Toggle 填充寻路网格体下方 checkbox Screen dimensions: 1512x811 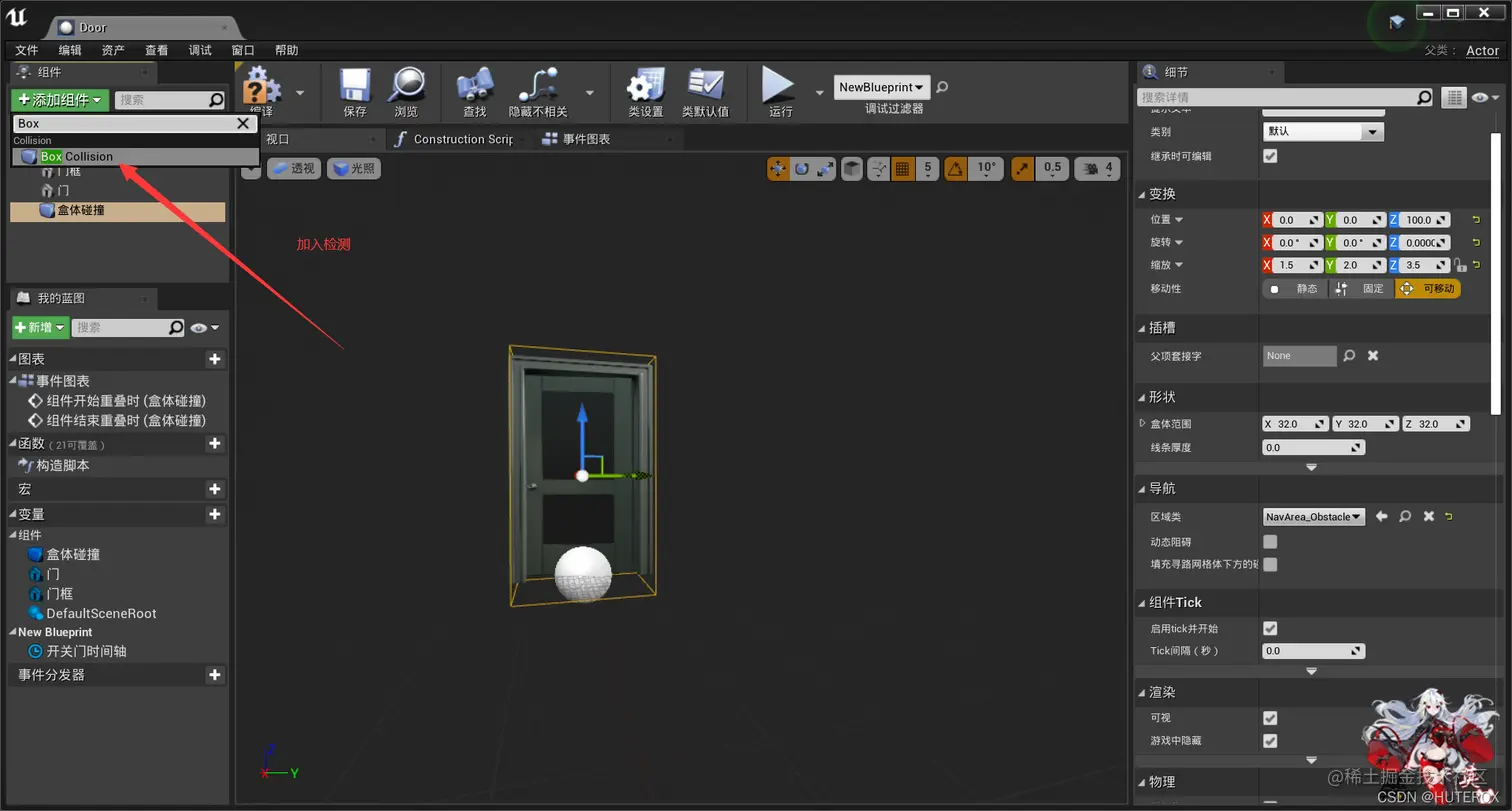coord(1270,565)
